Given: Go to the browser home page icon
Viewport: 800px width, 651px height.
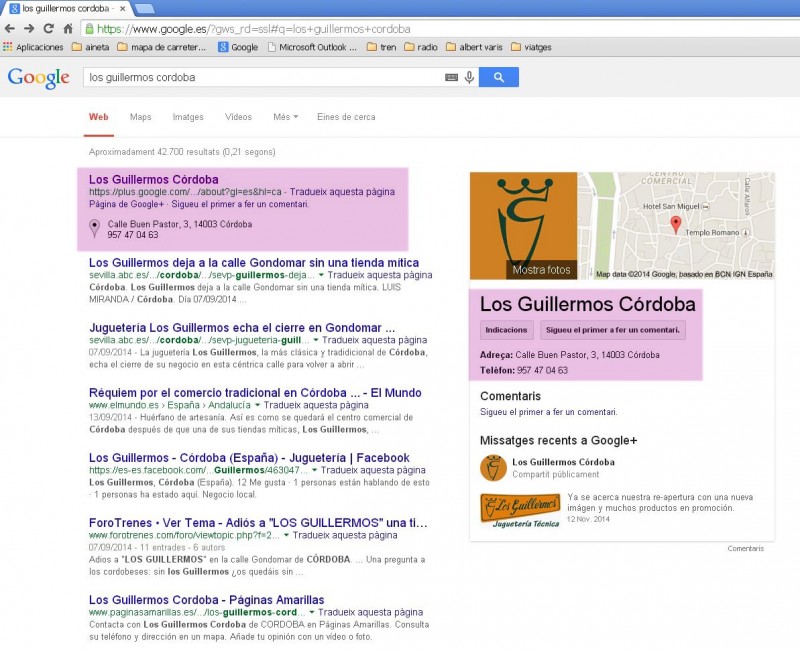Looking at the screenshot, I should pyautogui.click(x=68, y=29).
